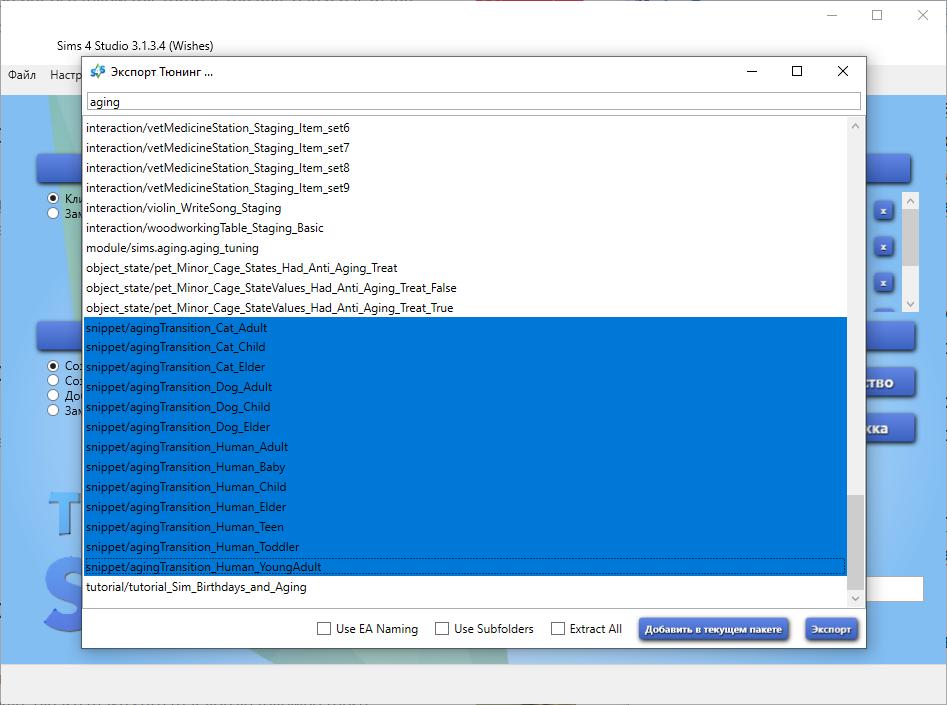Close the Экспорт Тюнинг dialog
Viewport: 947px width, 705px height.
(842, 71)
